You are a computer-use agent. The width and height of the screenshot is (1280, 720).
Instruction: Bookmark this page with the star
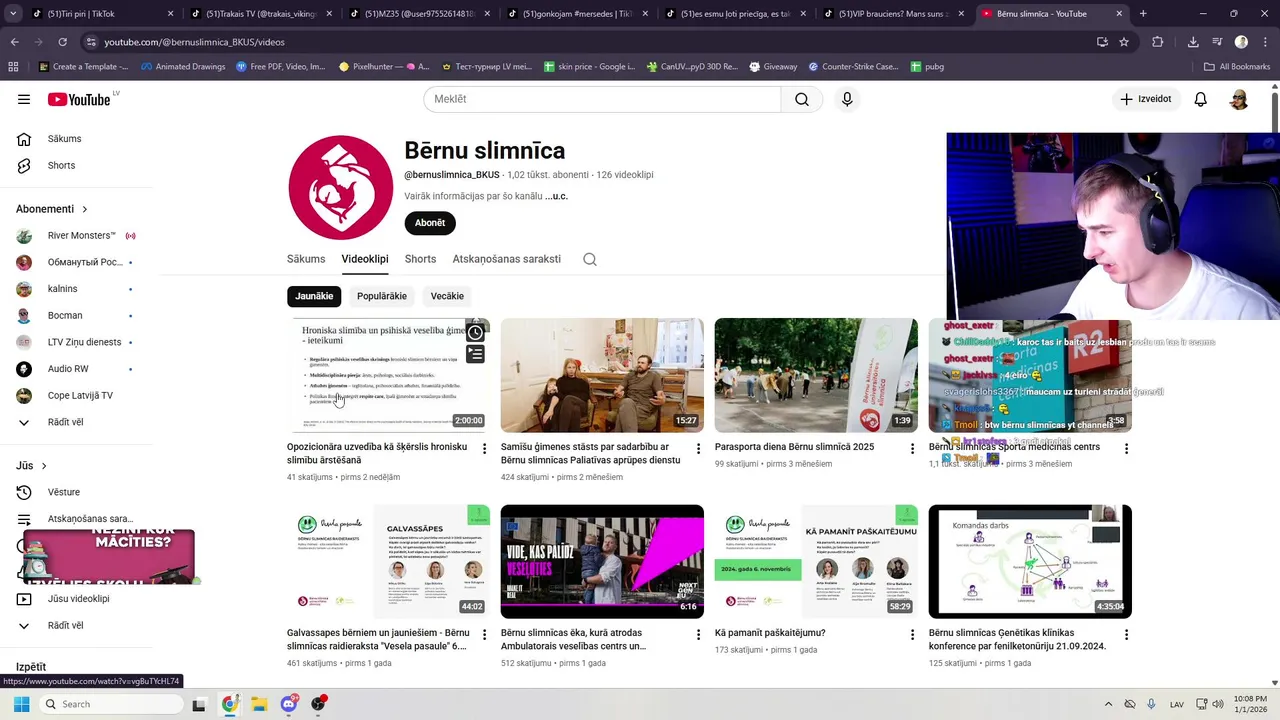click(1124, 42)
